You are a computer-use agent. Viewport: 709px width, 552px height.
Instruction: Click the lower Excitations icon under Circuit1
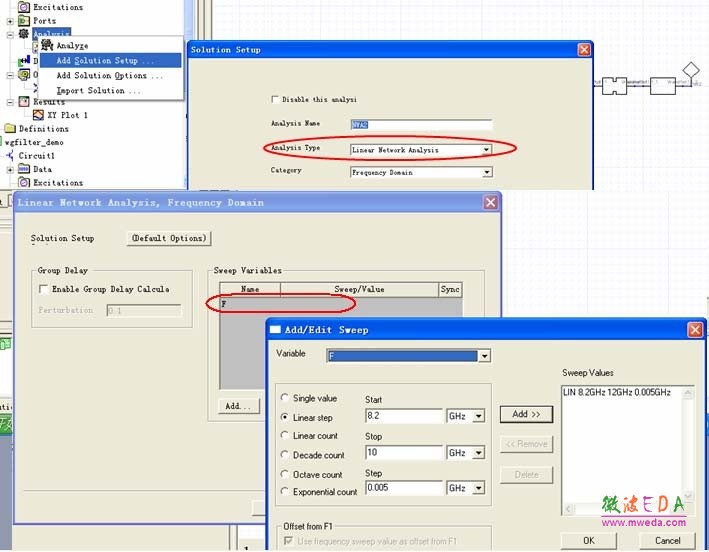(24, 182)
